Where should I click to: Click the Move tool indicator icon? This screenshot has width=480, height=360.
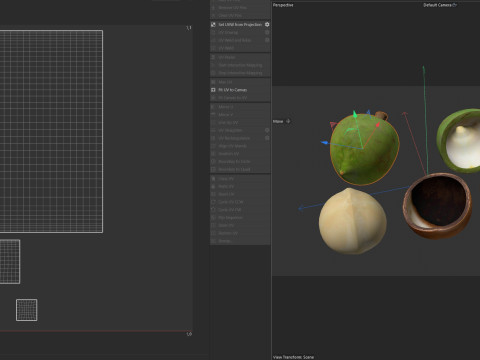click(x=288, y=121)
